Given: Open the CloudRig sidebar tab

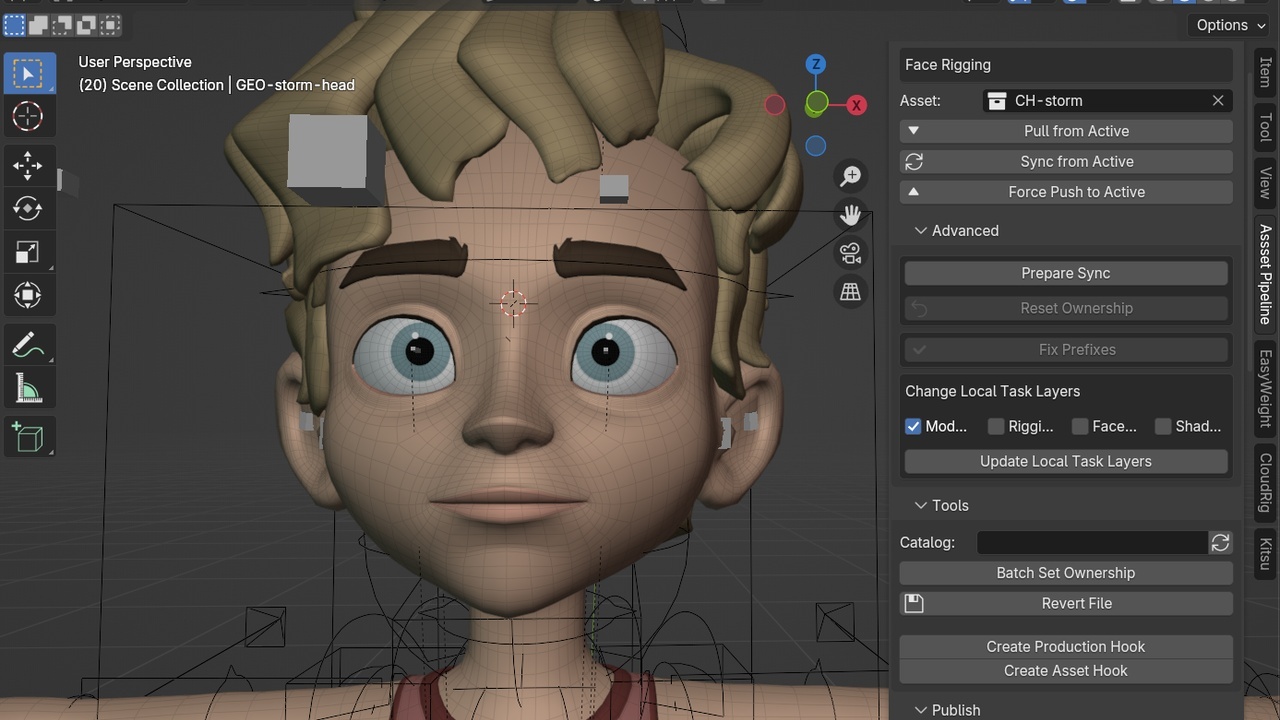Looking at the screenshot, I should [x=1265, y=484].
